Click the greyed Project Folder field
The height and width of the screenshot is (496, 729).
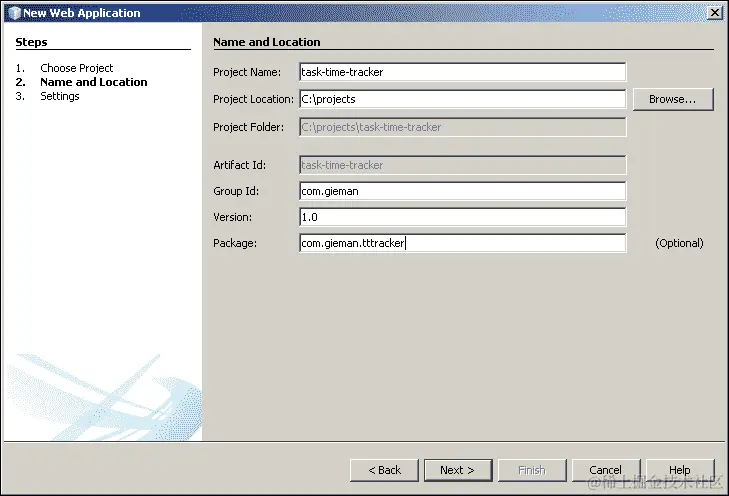pyautogui.click(x=463, y=127)
